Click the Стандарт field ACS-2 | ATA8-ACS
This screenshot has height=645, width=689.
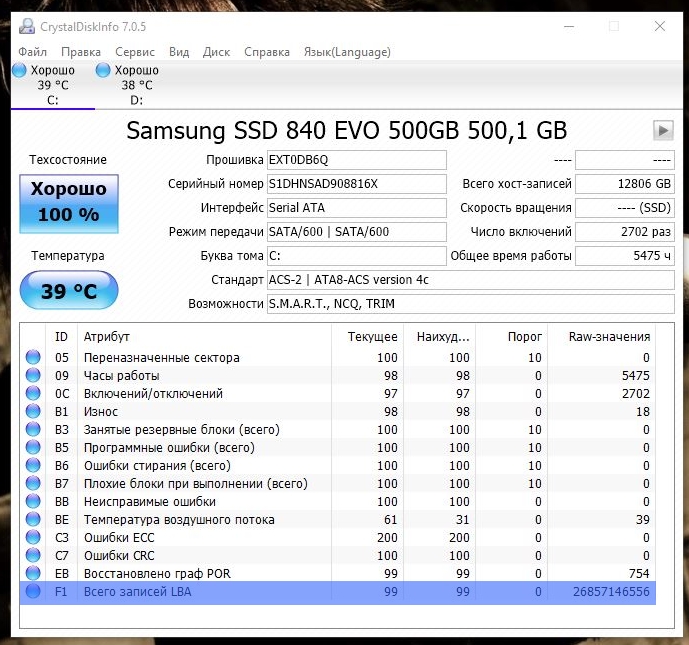point(471,280)
